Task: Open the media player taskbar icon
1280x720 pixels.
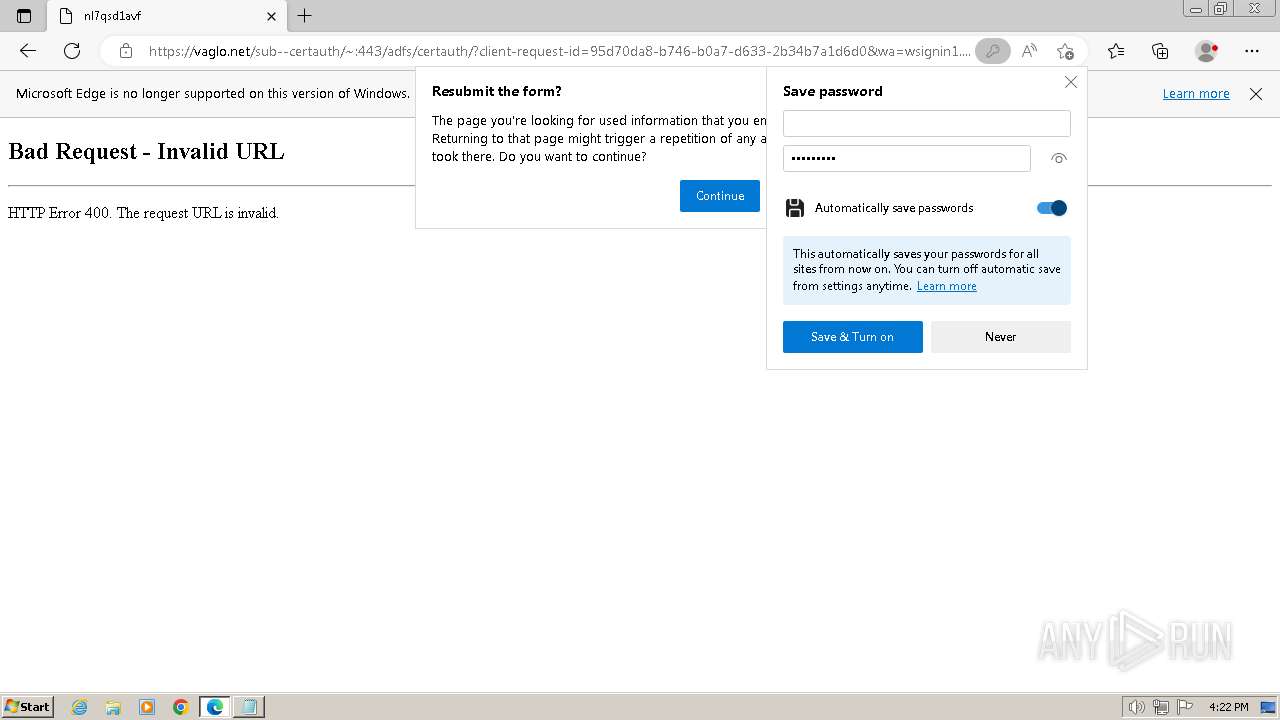Action: click(147, 707)
